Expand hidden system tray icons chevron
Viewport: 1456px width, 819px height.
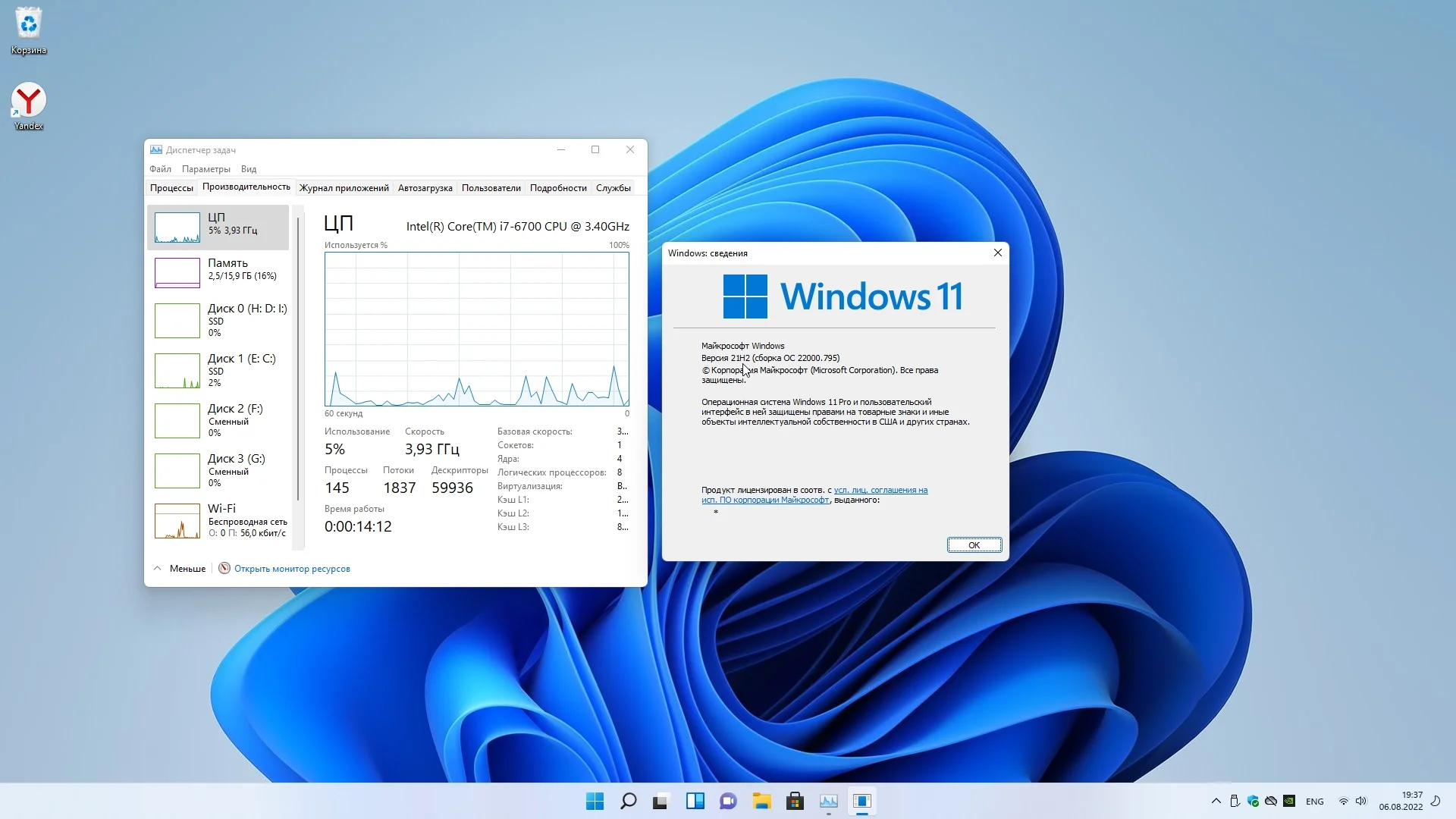point(1216,801)
